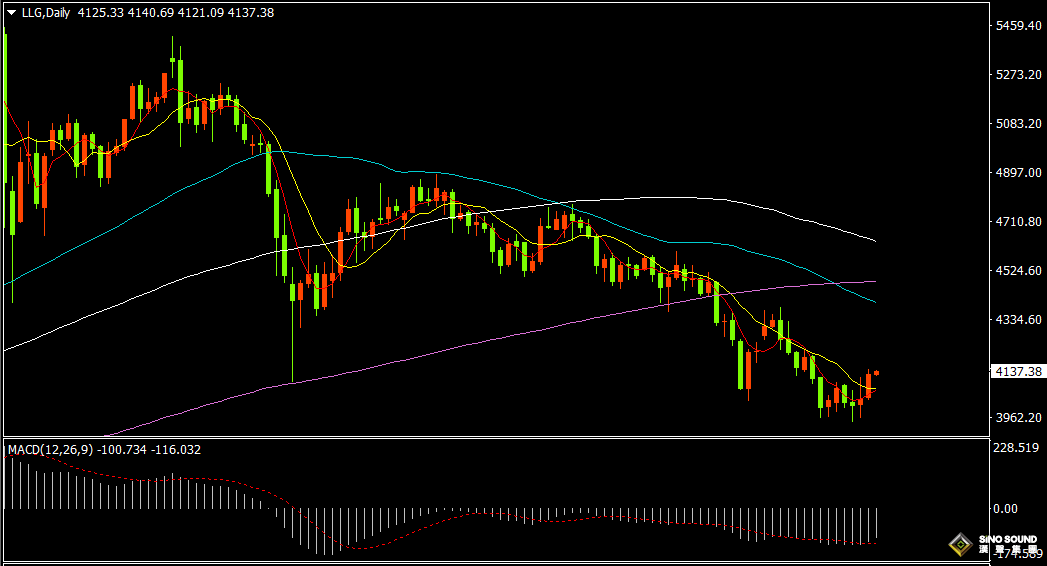The width and height of the screenshot is (1047, 566).
Task: Click the 4334.60 price axis label
Action: click(1018, 320)
